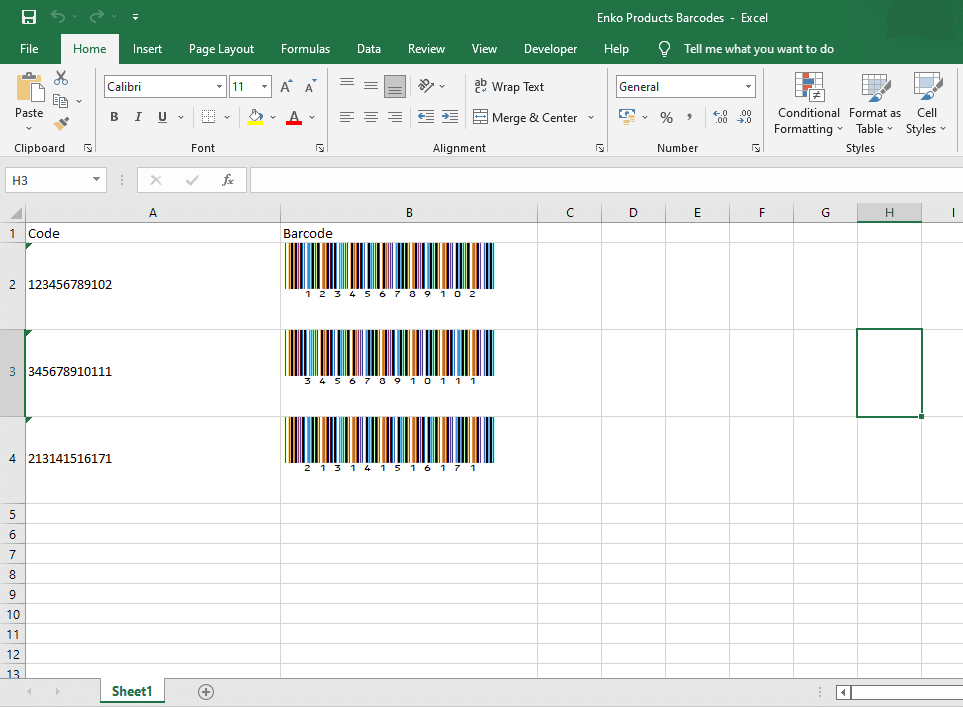963x707 pixels.
Task: Switch to the Insert tab
Action: [x=147, y=49]
